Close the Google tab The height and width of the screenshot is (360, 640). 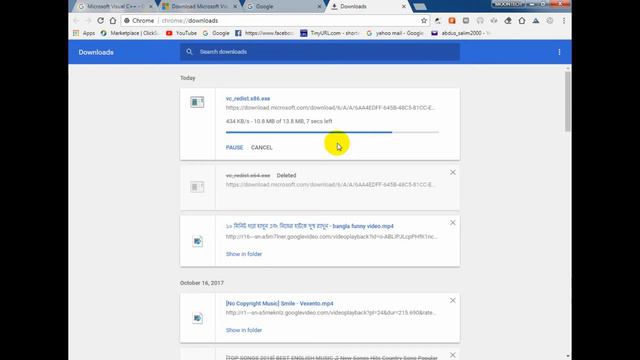tap(319, 7)
